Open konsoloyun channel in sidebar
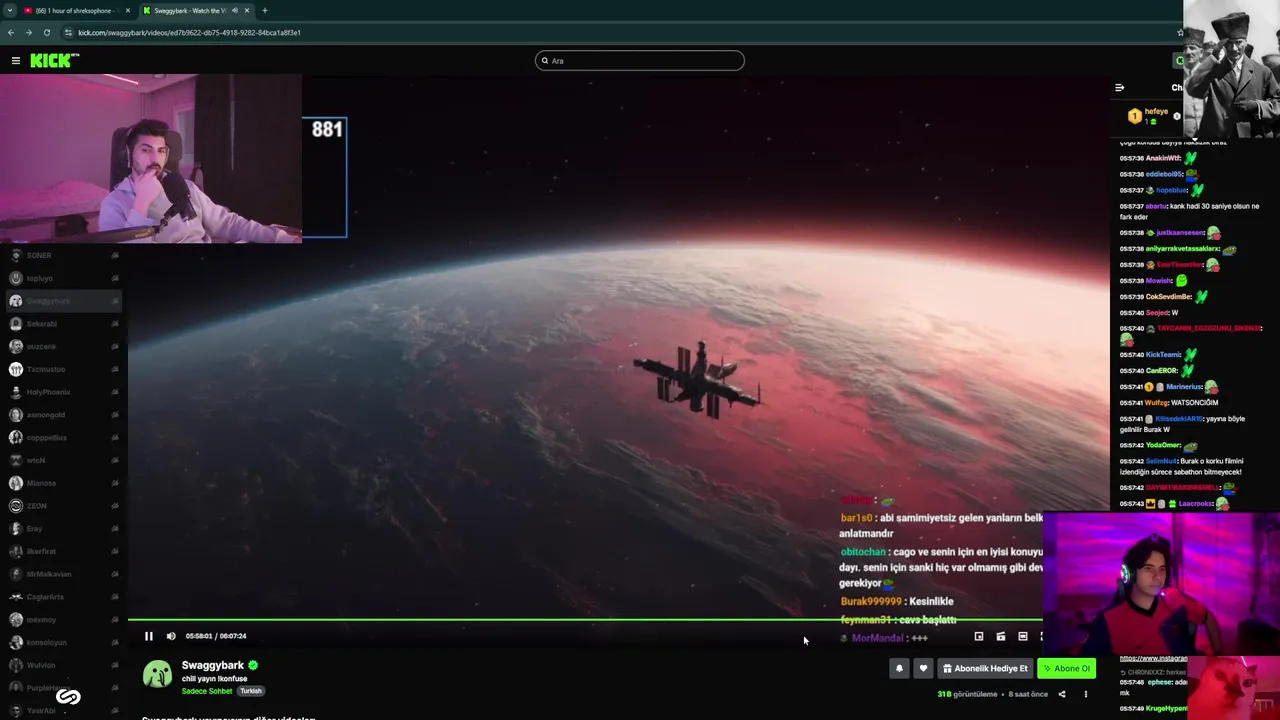 [x=63, y=642]
